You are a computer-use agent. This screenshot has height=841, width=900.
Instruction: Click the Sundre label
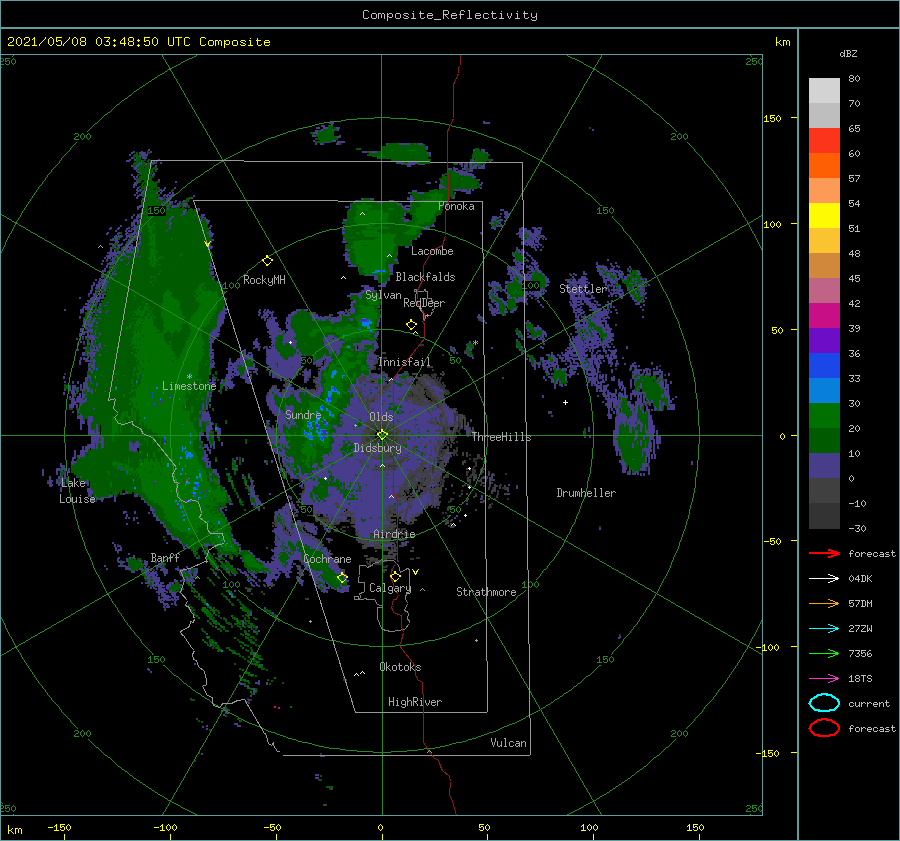tap(303, 415)
